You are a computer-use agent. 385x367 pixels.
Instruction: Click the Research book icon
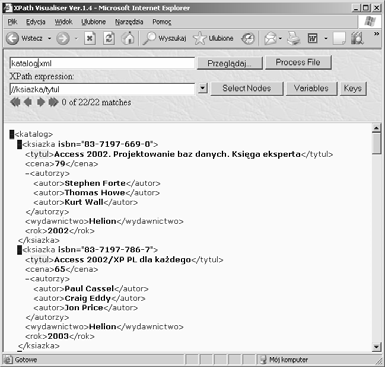tap(357, 39)
